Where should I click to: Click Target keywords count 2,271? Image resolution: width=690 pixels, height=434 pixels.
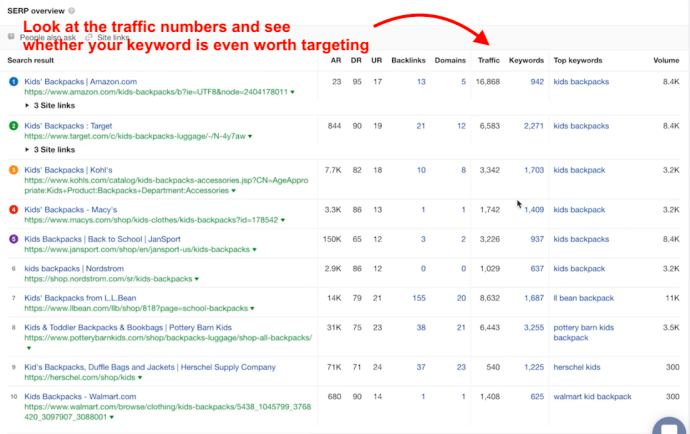(x=534, y=126)
